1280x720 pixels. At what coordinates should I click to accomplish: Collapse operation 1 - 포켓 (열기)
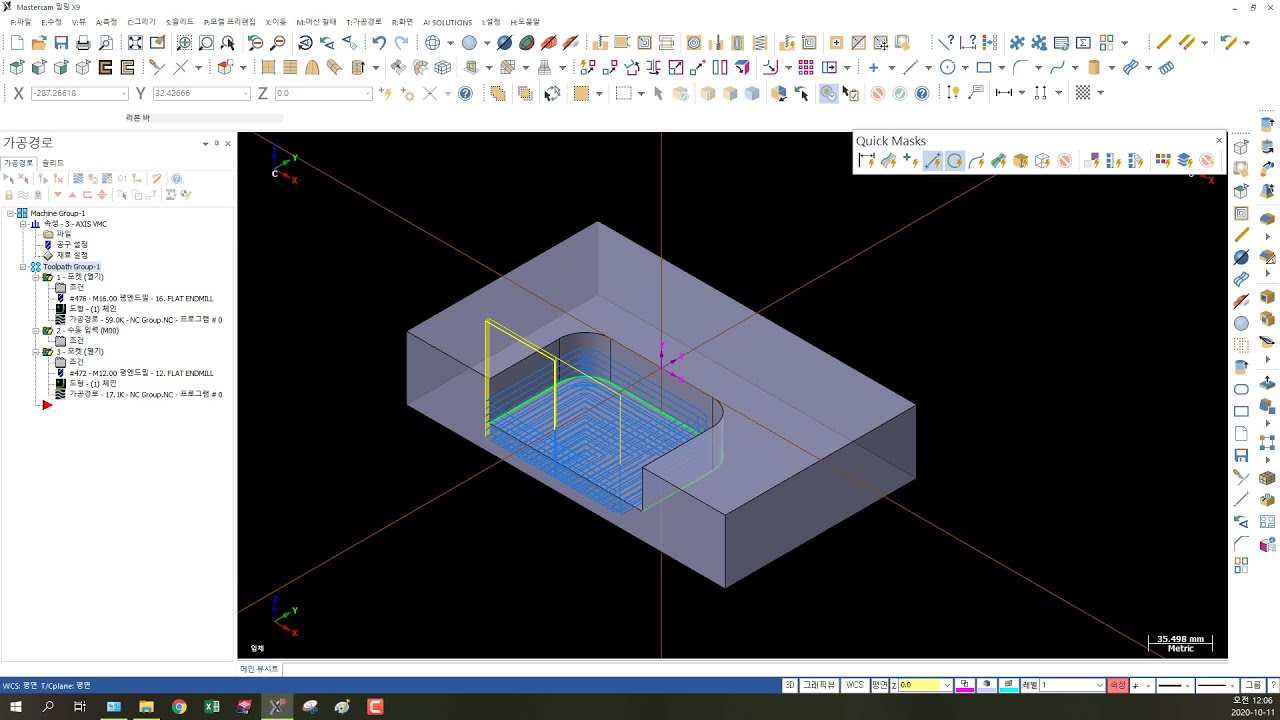[35, 277]
